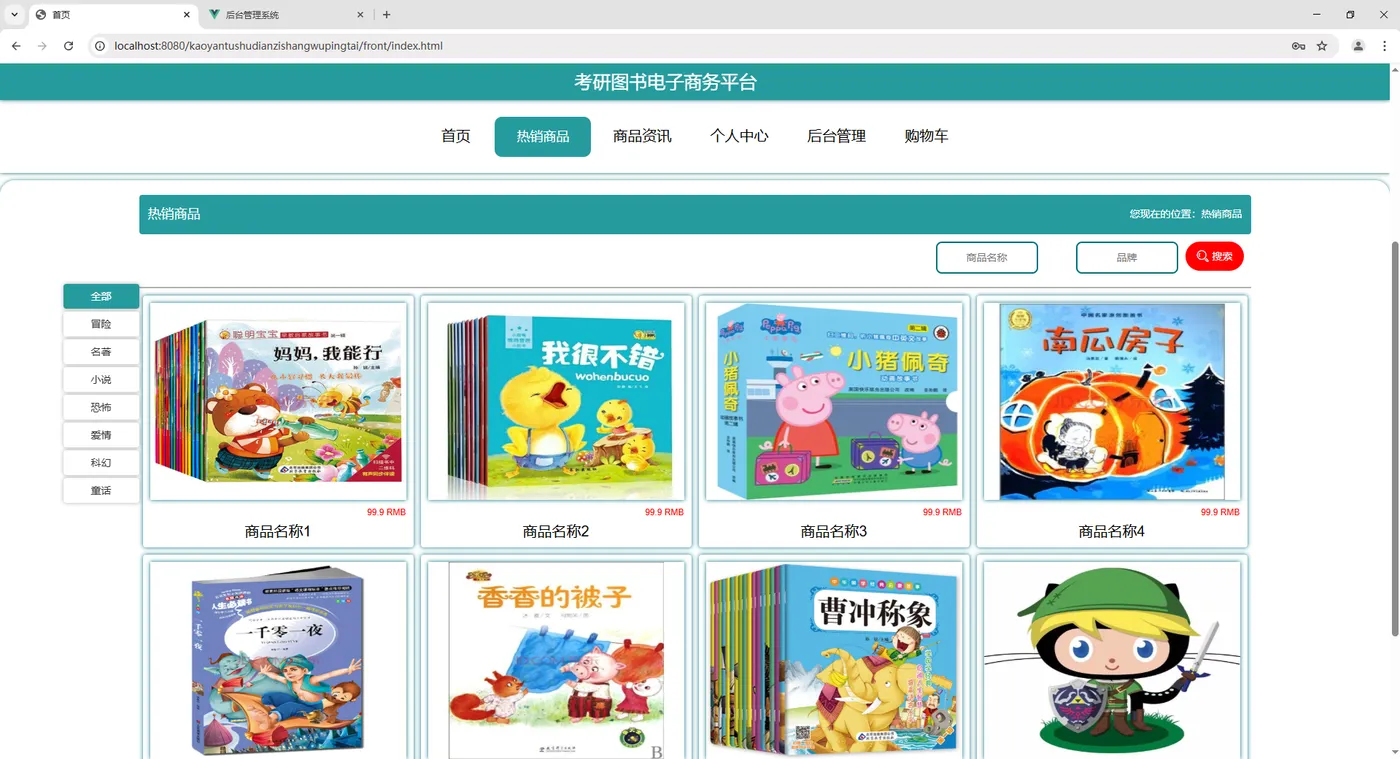
Task: Open 个人中心 navigation item
Action: [x=739, y=136]
